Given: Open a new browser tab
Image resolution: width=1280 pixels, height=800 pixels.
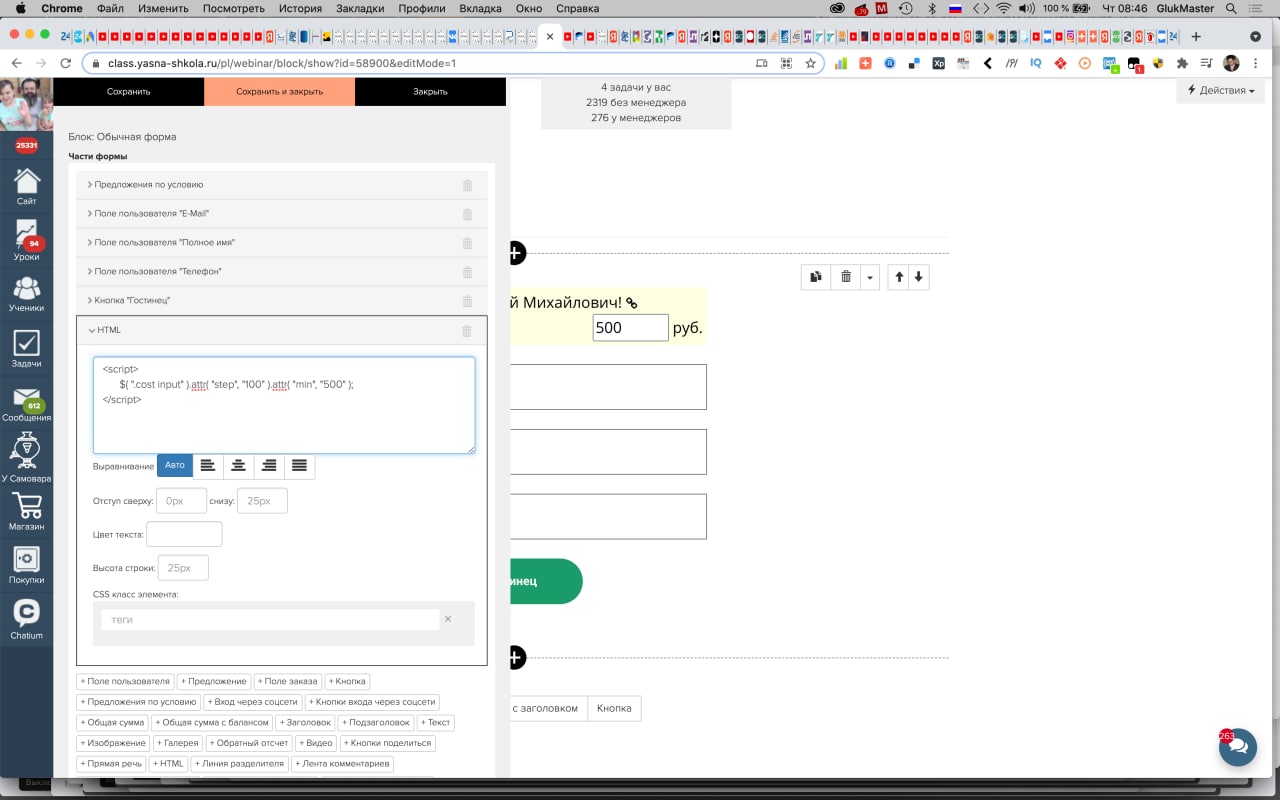Looking at the screenshot, I should tap(1196, 36).
